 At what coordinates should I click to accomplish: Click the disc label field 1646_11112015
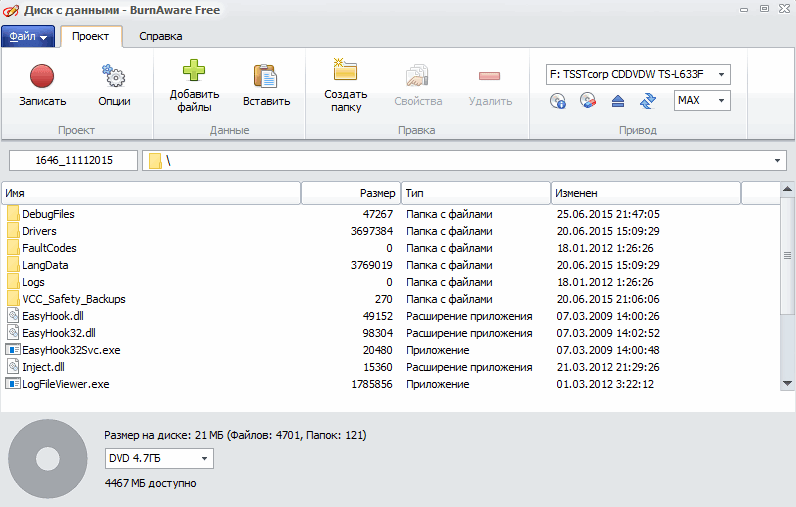tap(74, 160)
